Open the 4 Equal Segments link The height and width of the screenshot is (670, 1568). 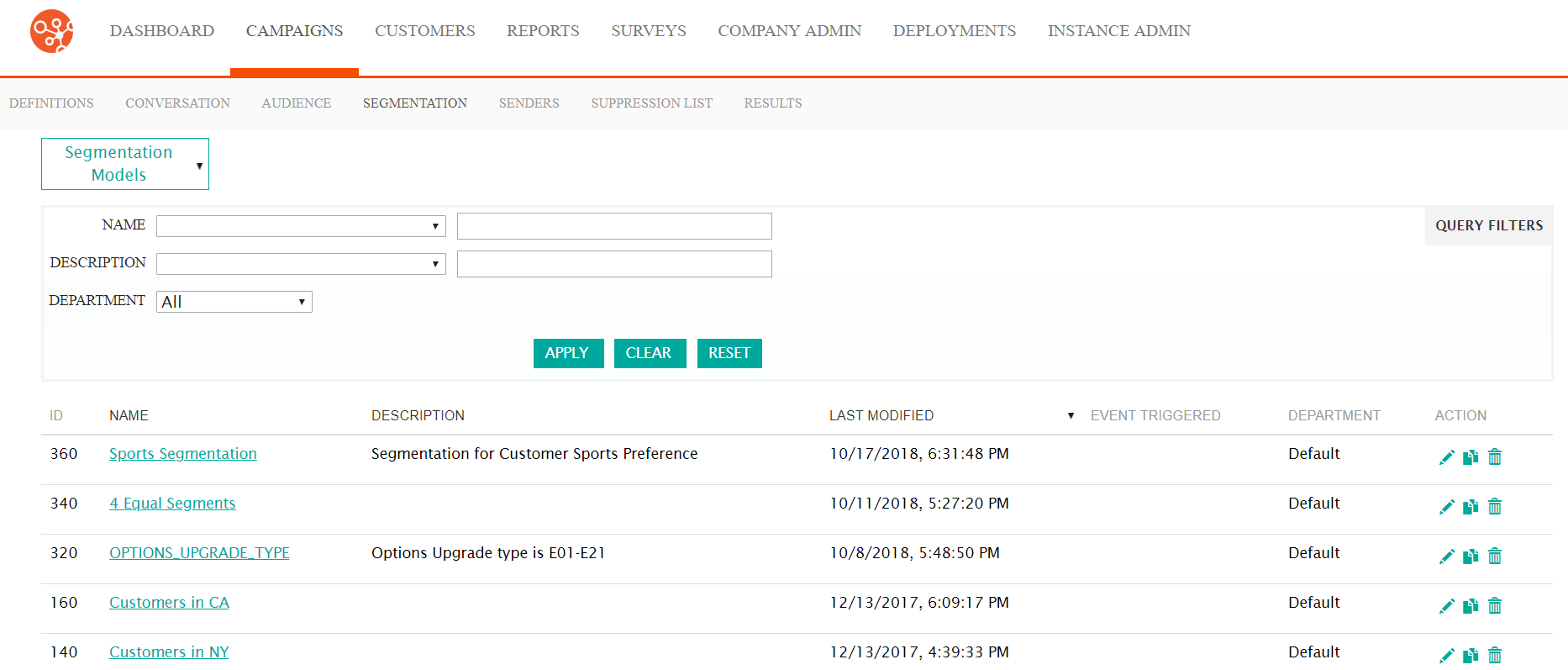point(172,504)
